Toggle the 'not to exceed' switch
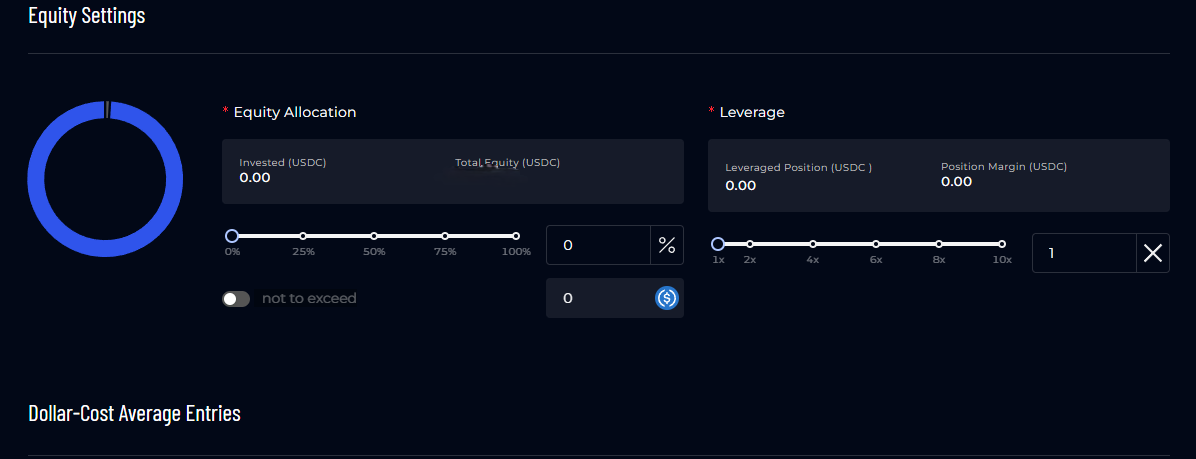 click(236, 299)
